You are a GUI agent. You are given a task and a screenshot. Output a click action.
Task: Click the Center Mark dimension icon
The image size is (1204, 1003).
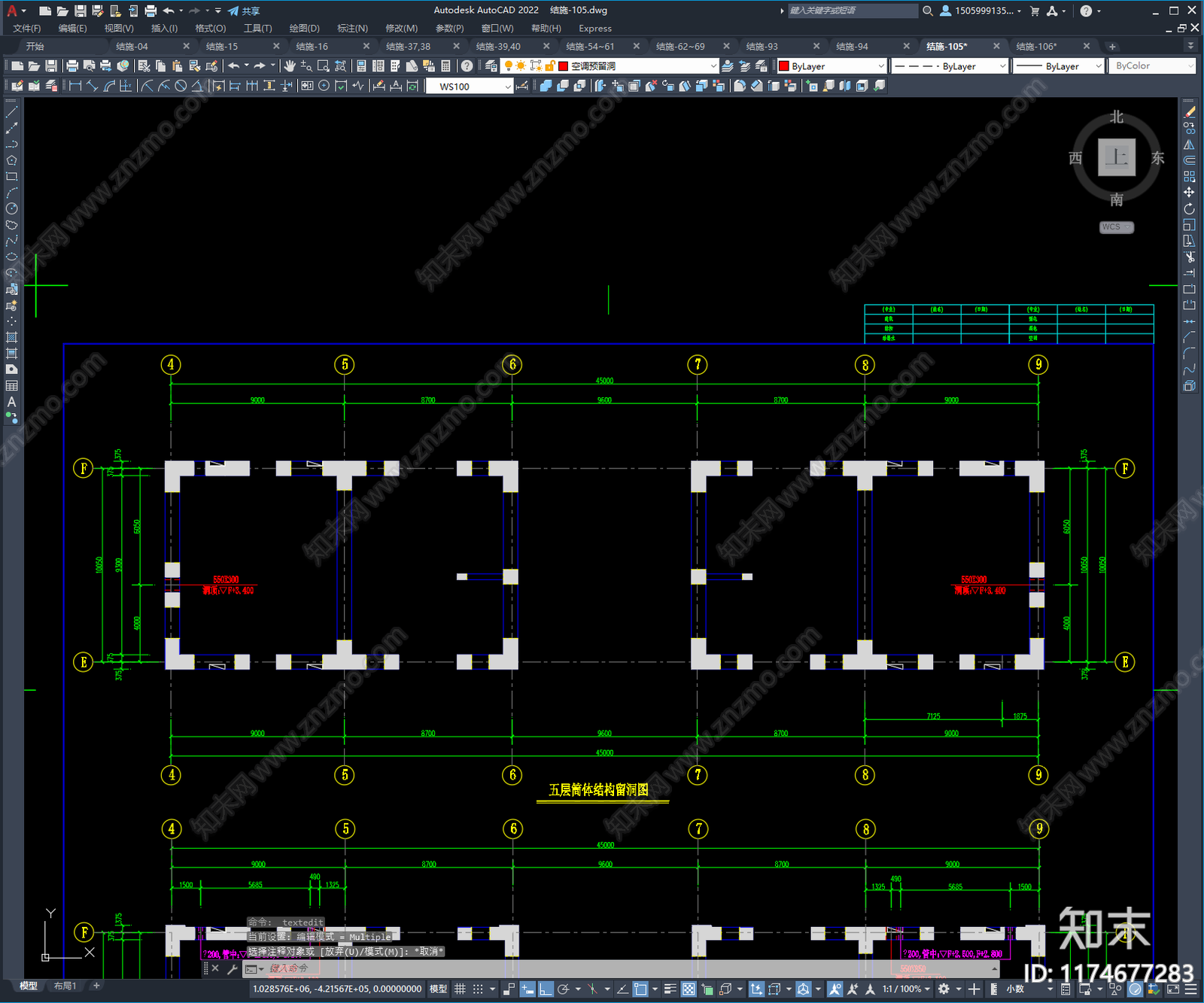tap(324, 86)
